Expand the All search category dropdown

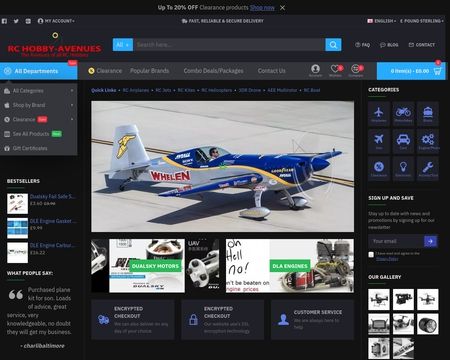[x=123, y=45]
